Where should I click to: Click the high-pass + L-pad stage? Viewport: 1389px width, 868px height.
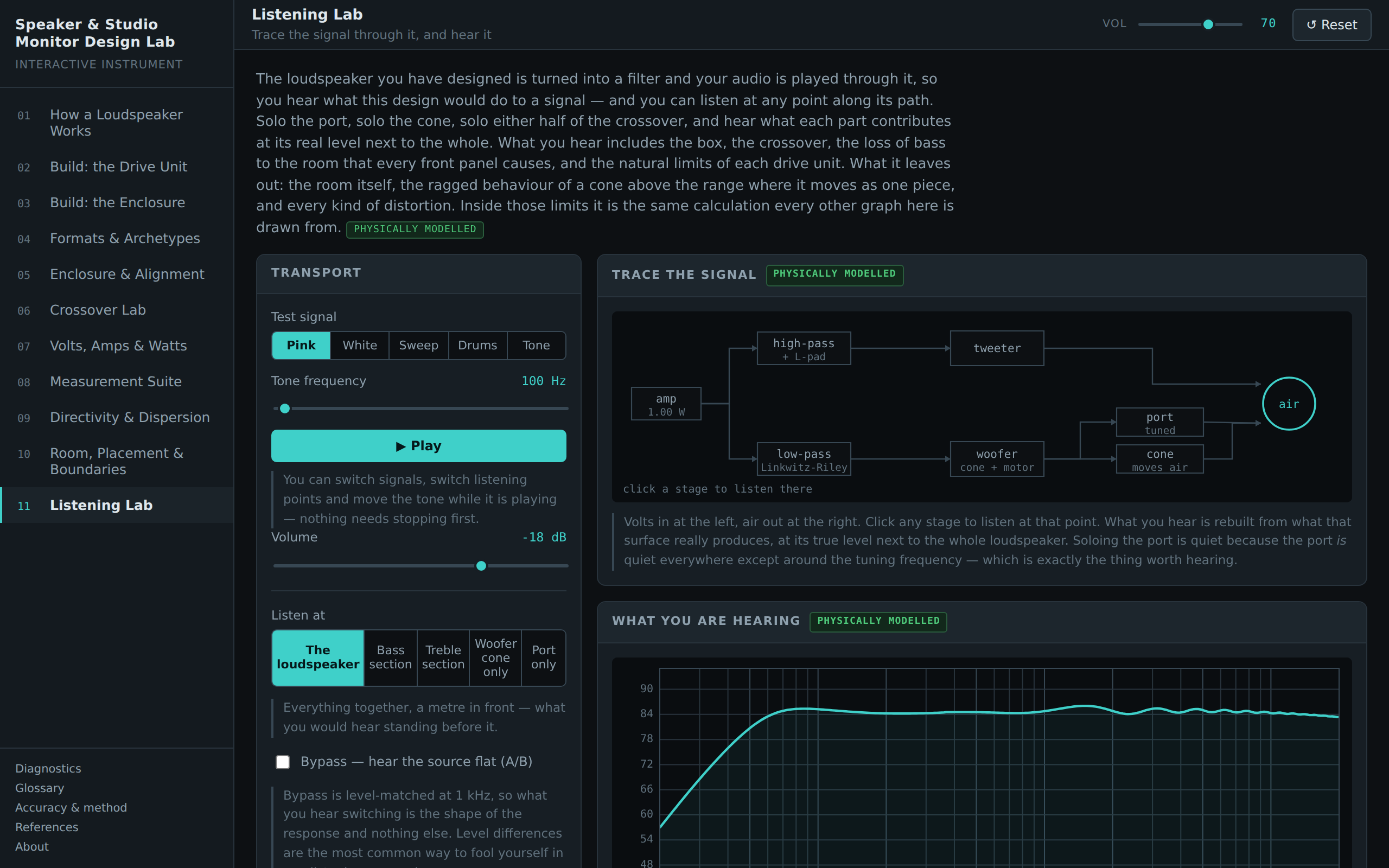click(x=804, y=348)
